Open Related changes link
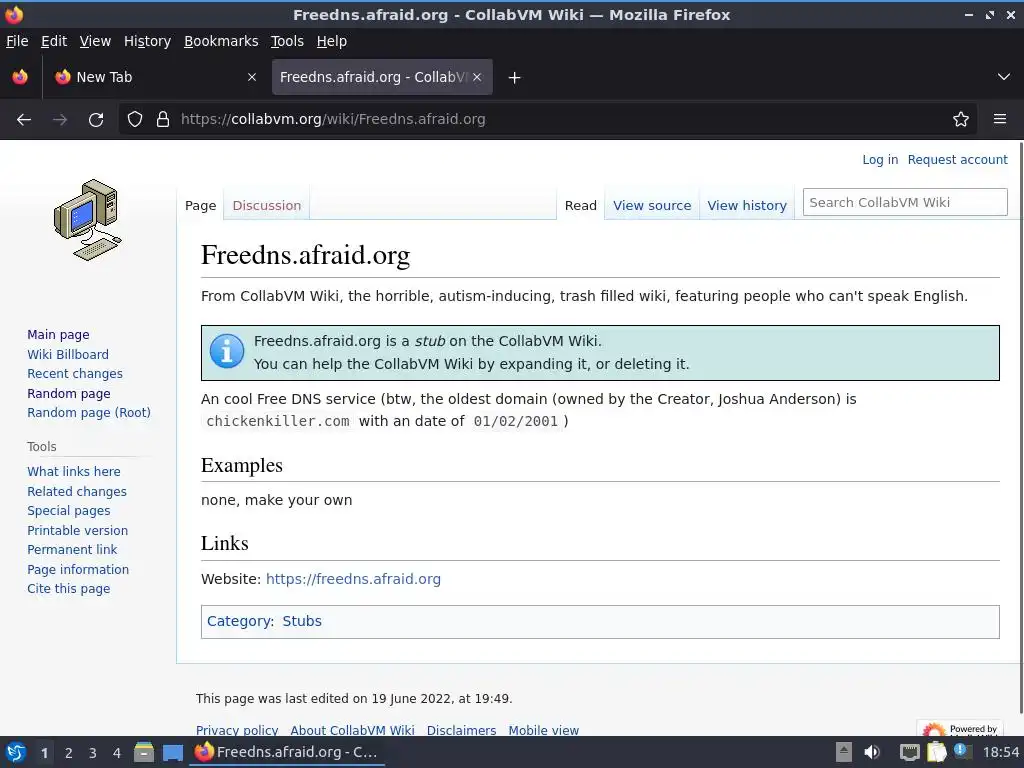This screenshot has width=1024, height=768. coord(76,492)
